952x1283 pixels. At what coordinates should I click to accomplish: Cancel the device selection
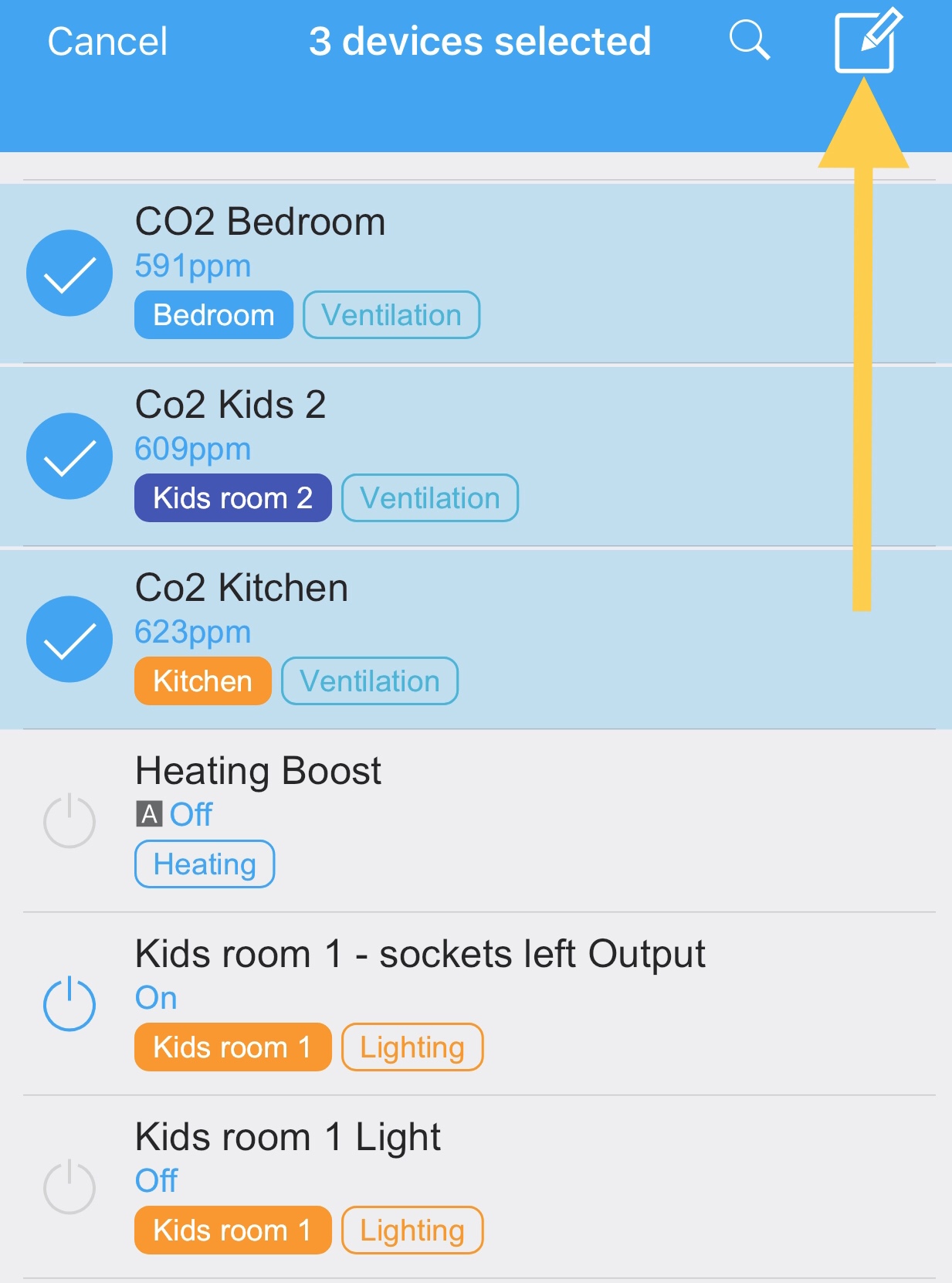(x=107, y=42)
